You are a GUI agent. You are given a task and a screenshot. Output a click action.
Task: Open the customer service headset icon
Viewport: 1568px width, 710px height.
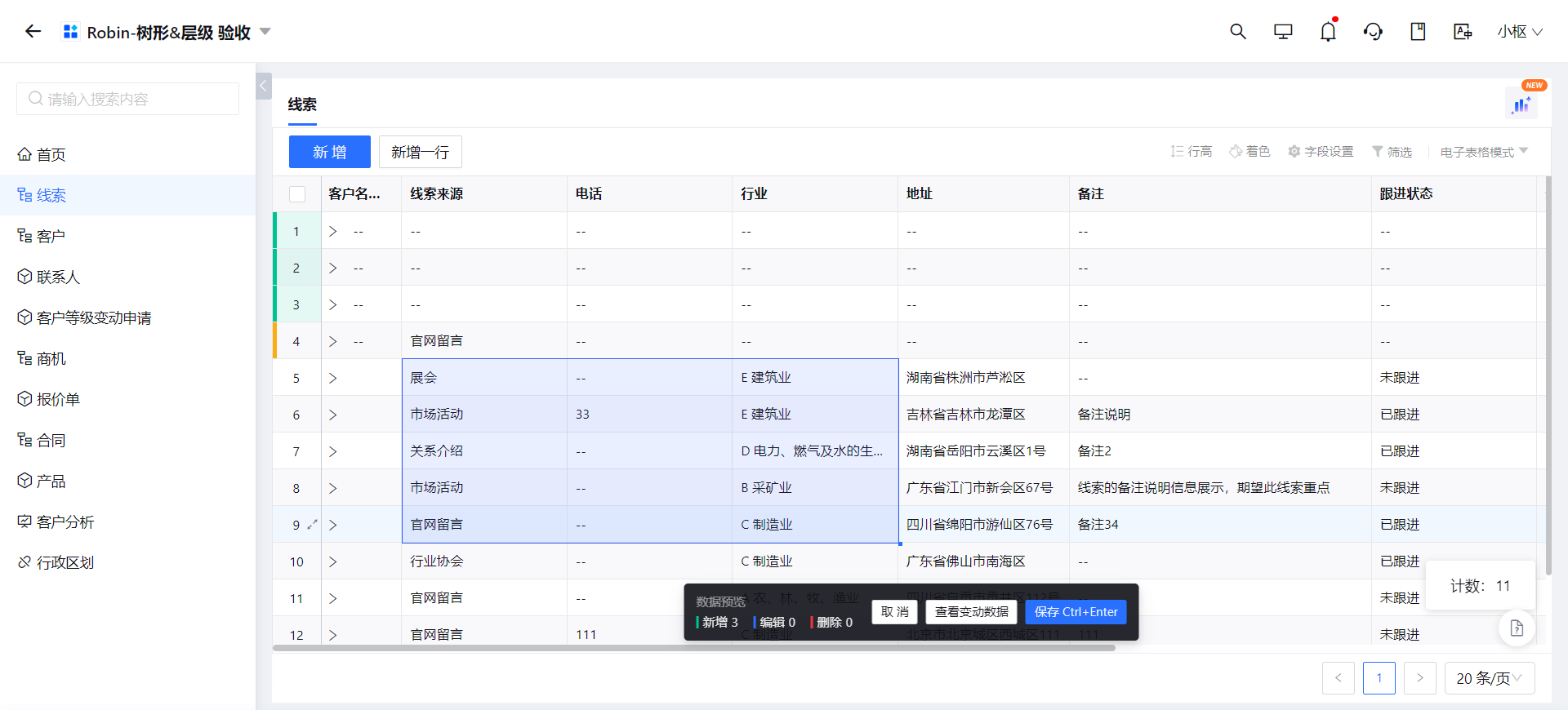point(1373,31)
